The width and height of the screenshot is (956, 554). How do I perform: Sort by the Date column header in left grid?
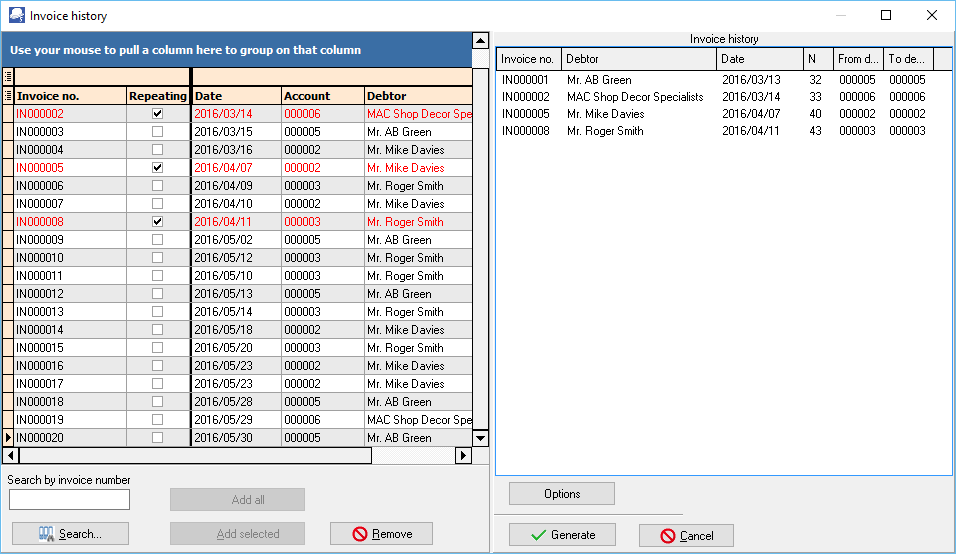tap(236, 96)
